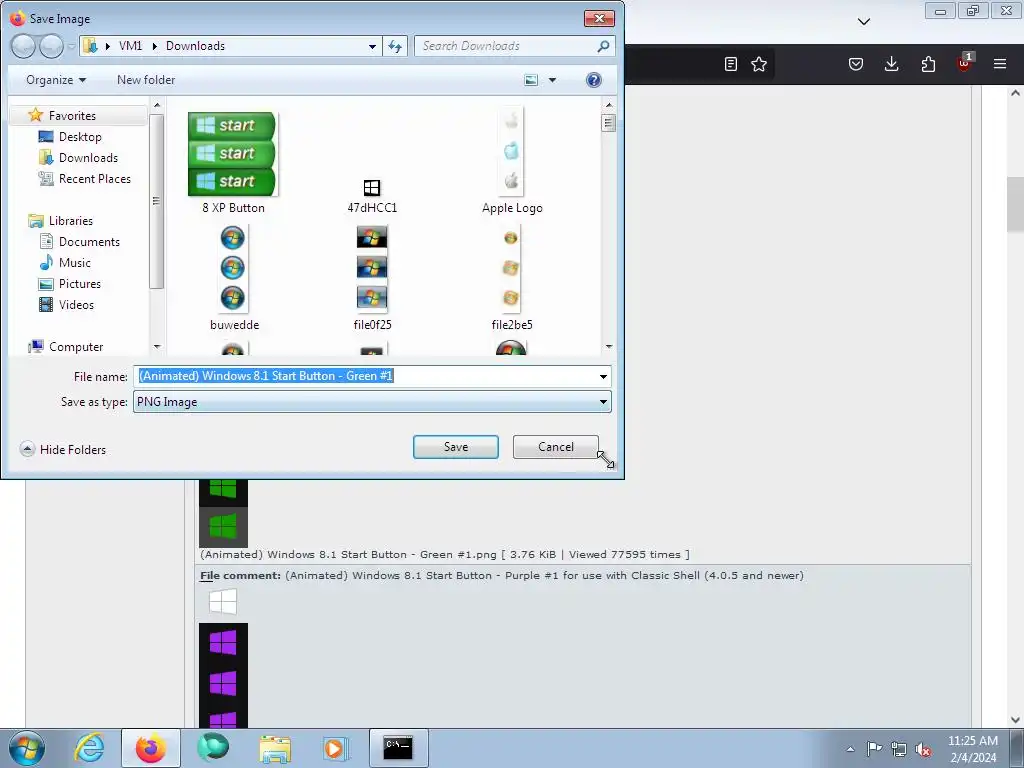This screenshot has height=768, width=1024.
Task: Click Action Center flag tray icon
Action: click(x=874, y=749)
